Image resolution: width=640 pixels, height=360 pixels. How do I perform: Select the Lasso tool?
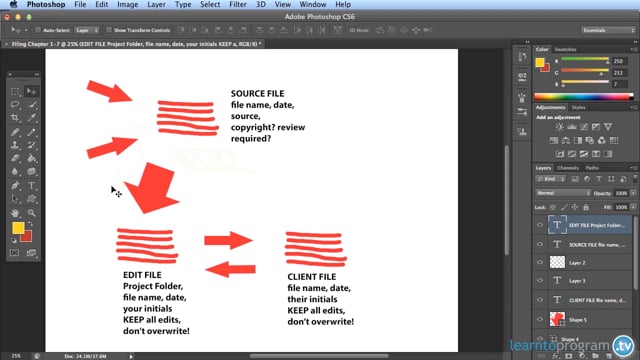coord(15,104)
